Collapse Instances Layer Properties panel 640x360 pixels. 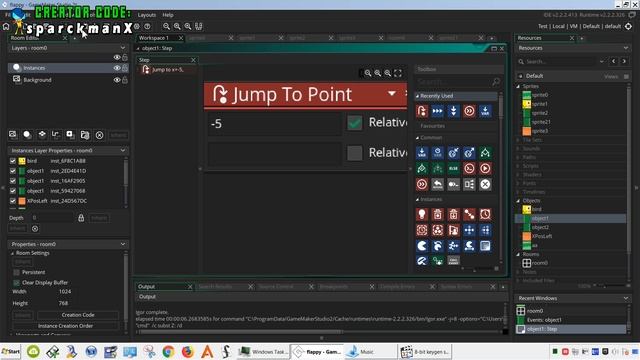pyautogui.click(x=123, y=151)
